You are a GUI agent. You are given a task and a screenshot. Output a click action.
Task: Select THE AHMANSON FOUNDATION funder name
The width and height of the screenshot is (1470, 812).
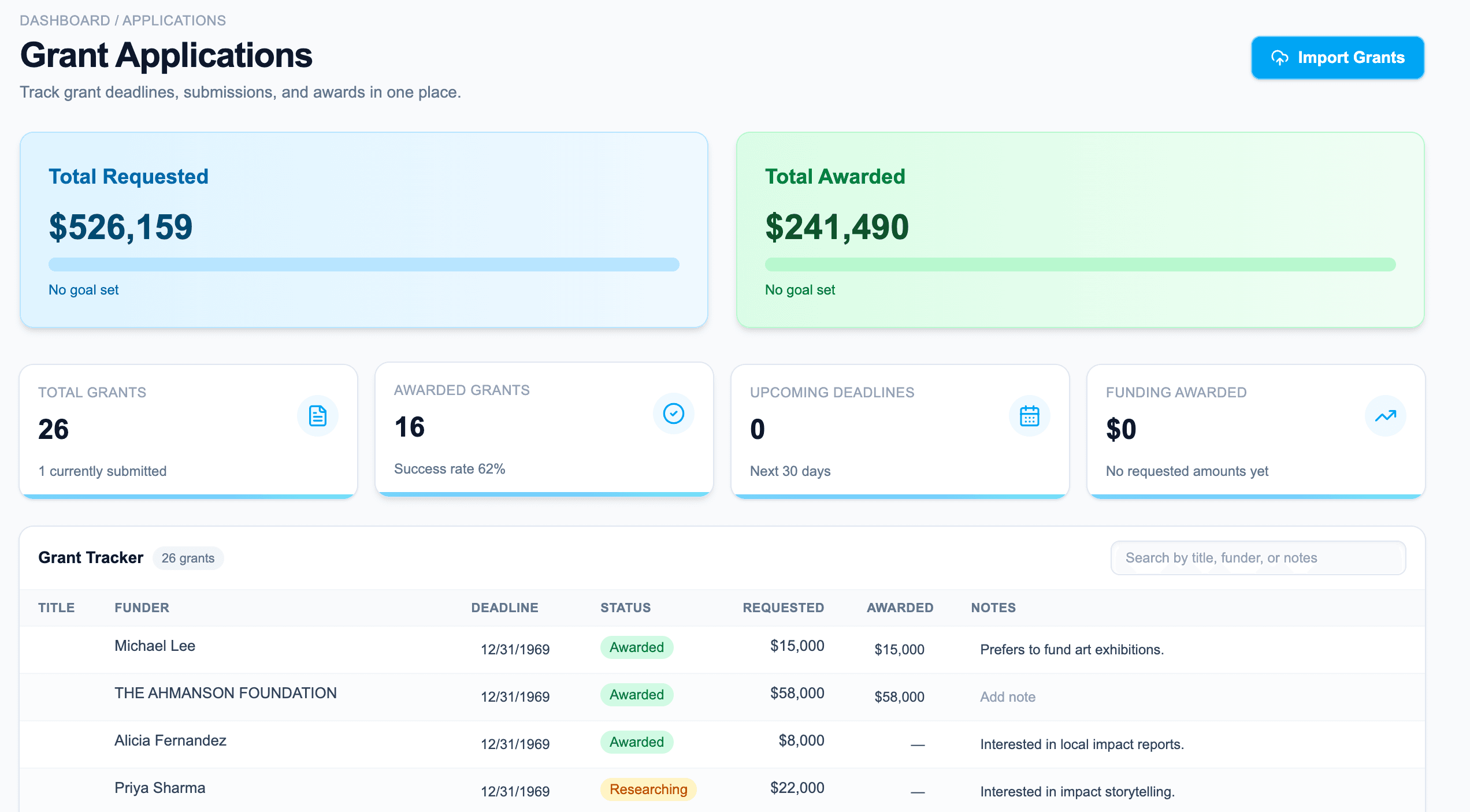point(225,693)
